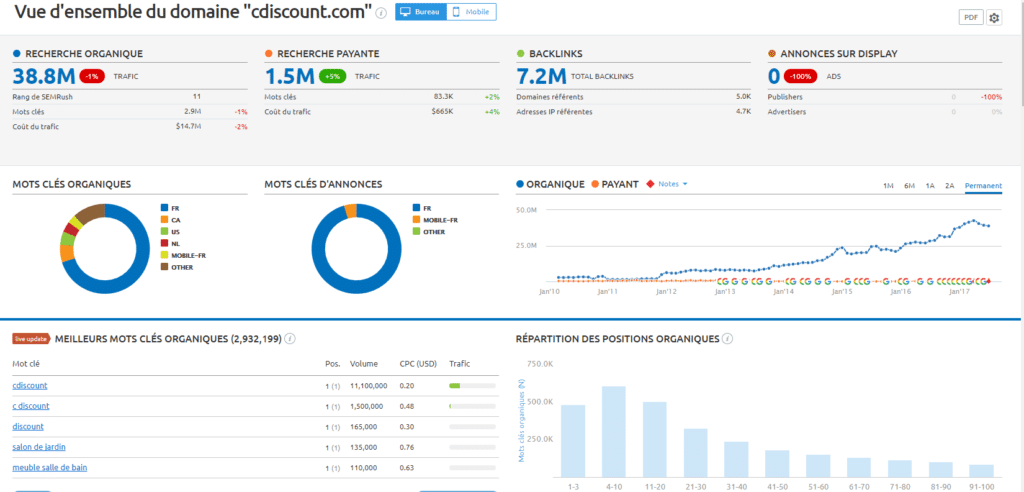Click the +5% paid traffic badge
This screenshot has width=1024, height=492.
(x=333, y=76)
